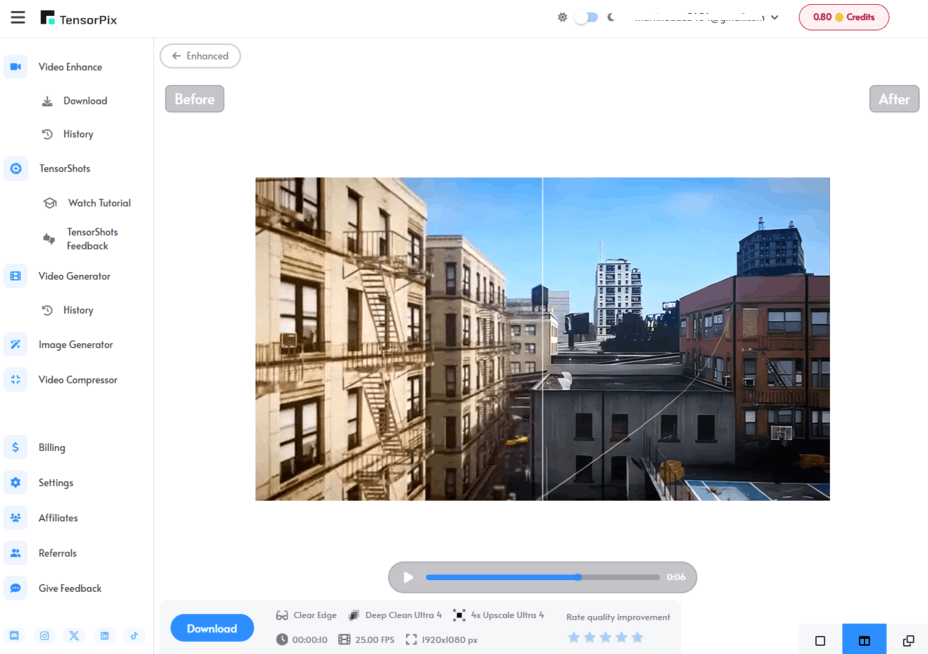
Task: Toggle the light/dark theme switch
Action: [586, 17]
